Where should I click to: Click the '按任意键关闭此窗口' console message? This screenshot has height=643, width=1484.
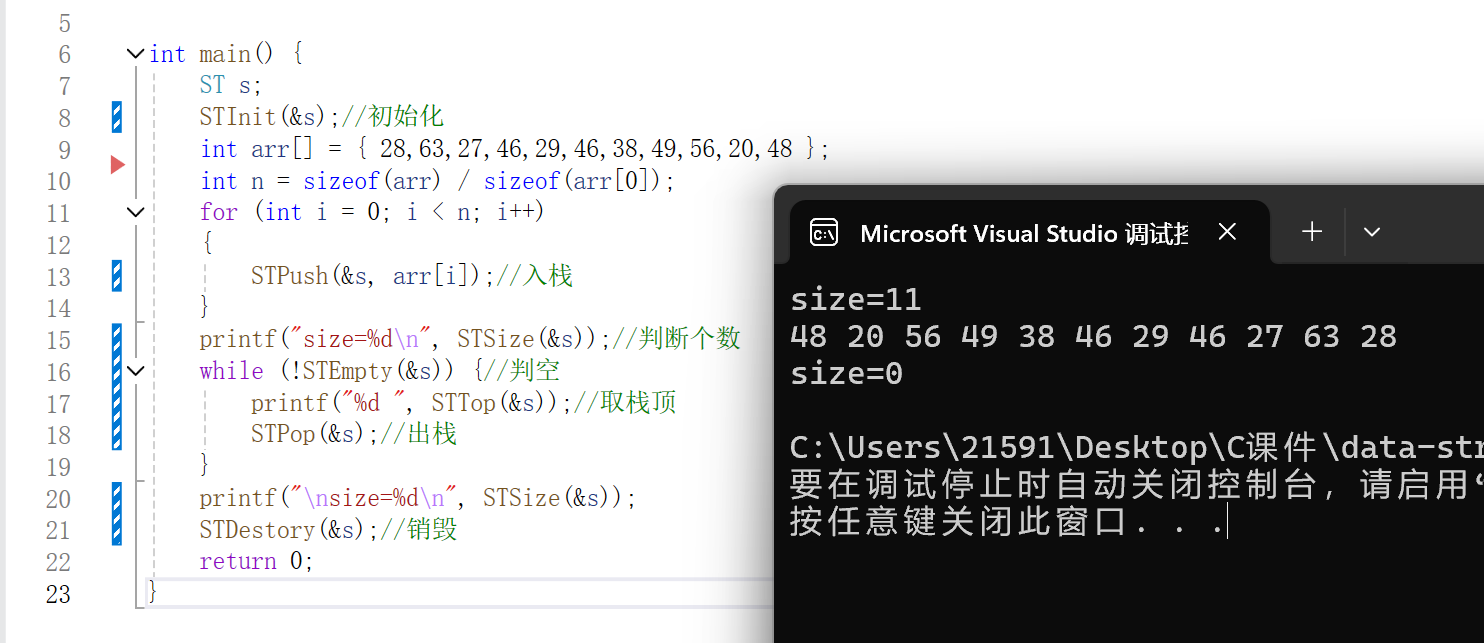point(1007,521)
